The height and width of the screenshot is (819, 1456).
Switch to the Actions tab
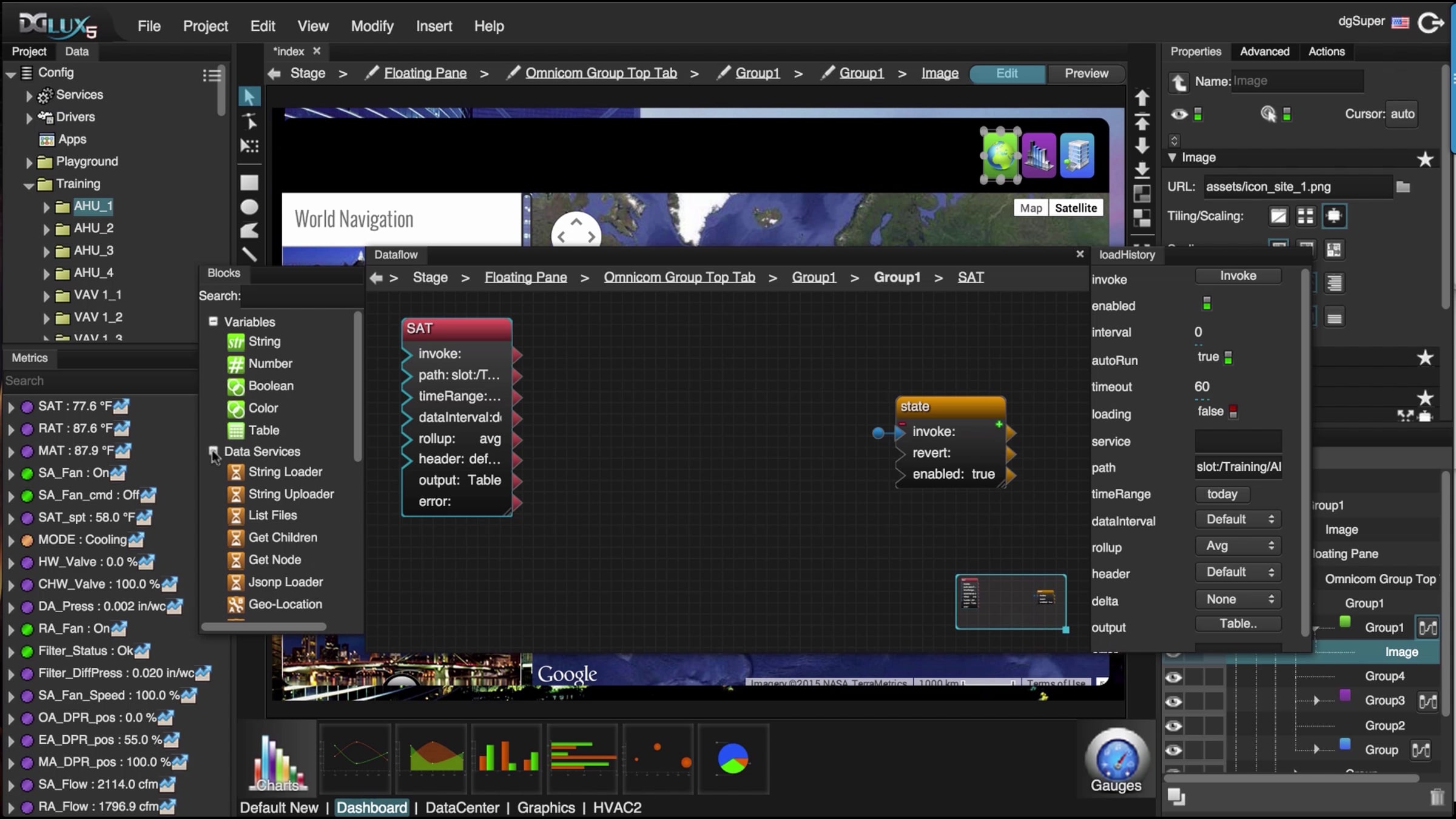pos(1326,52)
